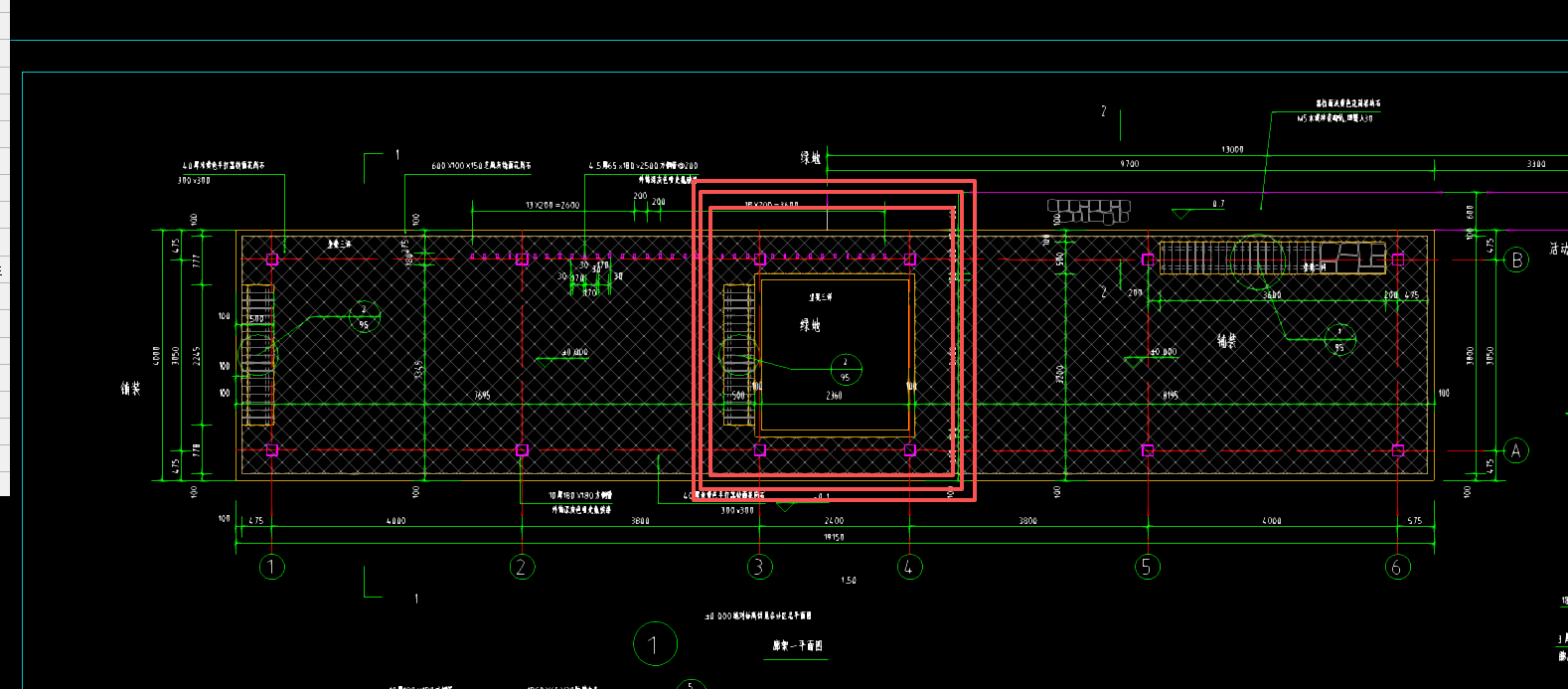The height and width of the screenshot is (689, 1568).
Task: Select the column marker at axis 1 and B
Action: tap(272, 259)
